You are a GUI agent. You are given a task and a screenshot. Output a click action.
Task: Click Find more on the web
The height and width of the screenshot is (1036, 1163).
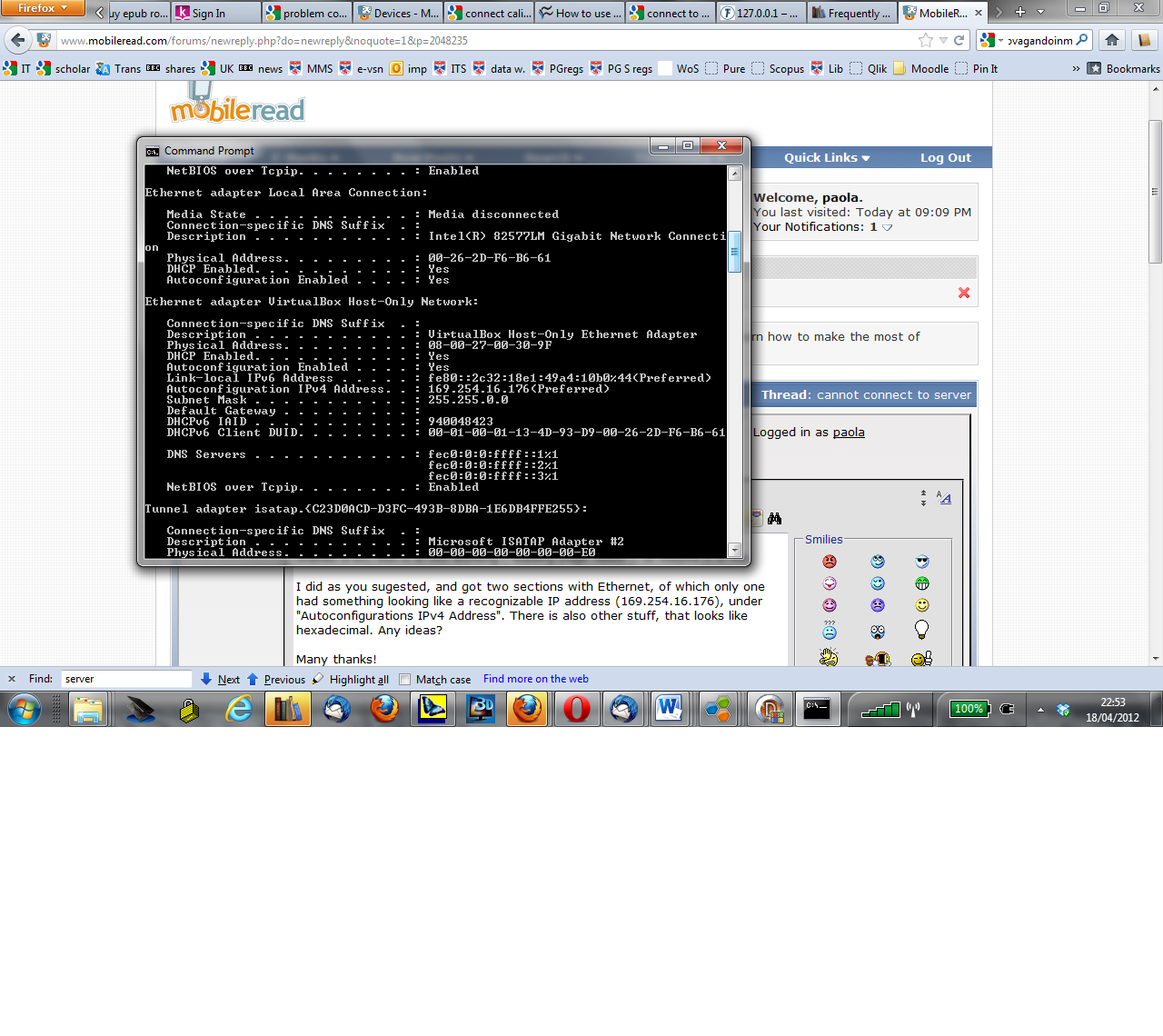click(x=536, y=679)
